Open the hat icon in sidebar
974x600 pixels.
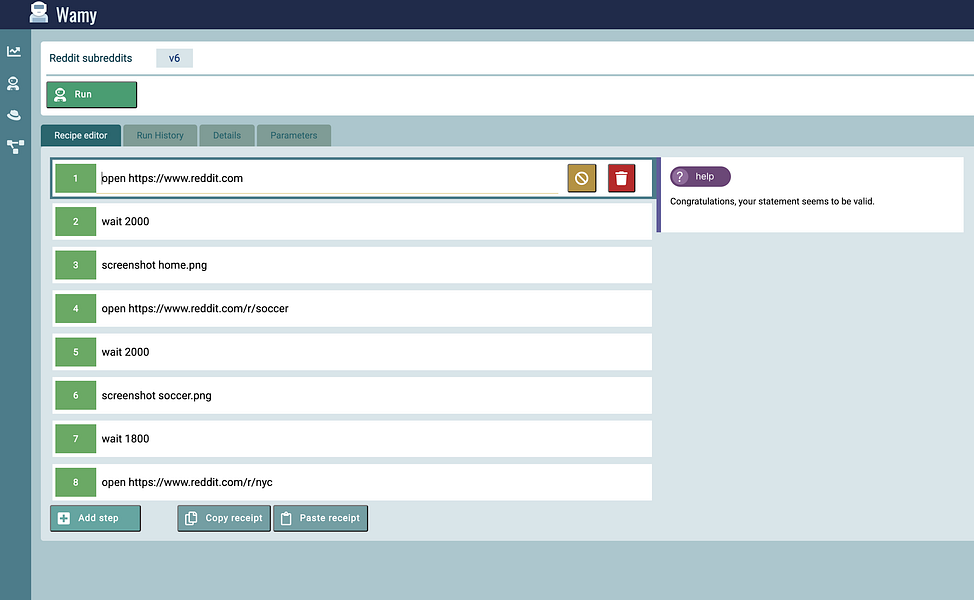click(14, 115)
